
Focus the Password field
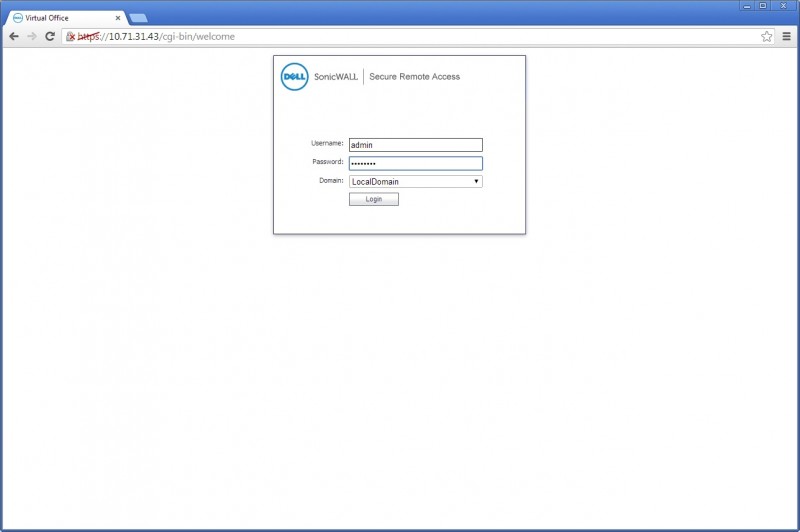(415, 163)
